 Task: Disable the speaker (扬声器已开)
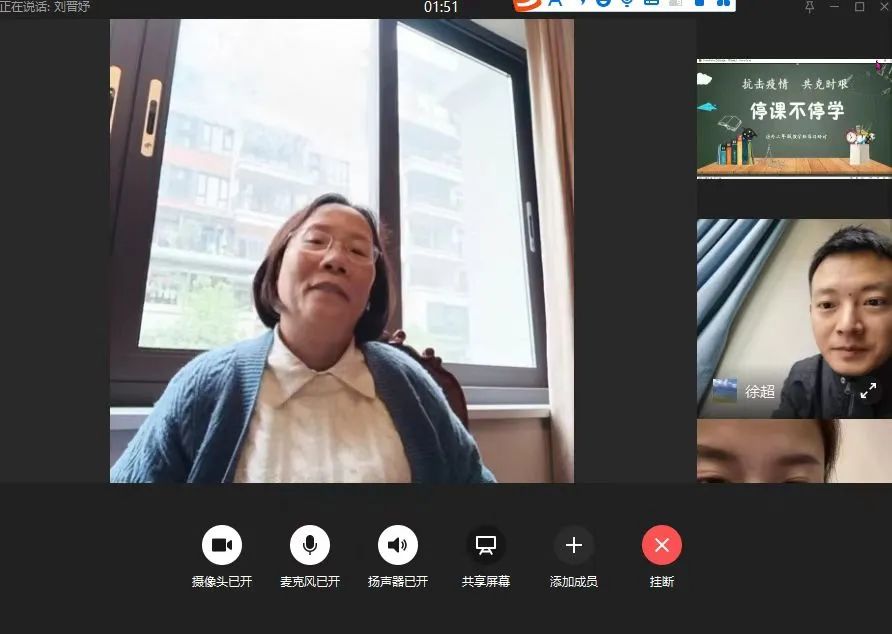(x=398, y=545)
